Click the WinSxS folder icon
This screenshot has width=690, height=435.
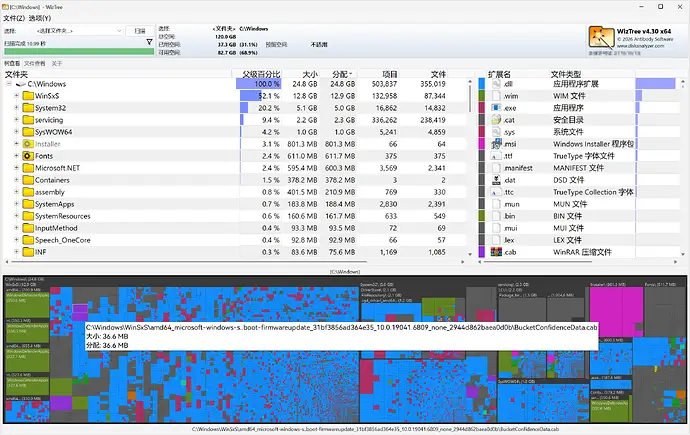(x=28, y=95)
